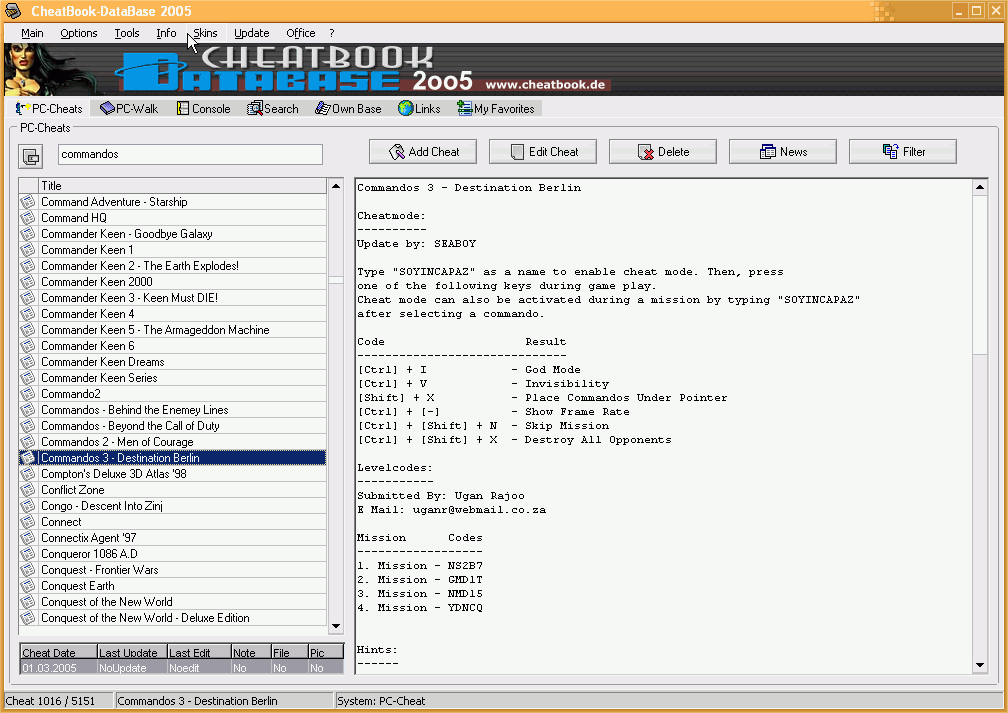This screenshot has height=713, width=1008.
Task: Click the globe icon on the Links tab
Action: pos(404,108)
